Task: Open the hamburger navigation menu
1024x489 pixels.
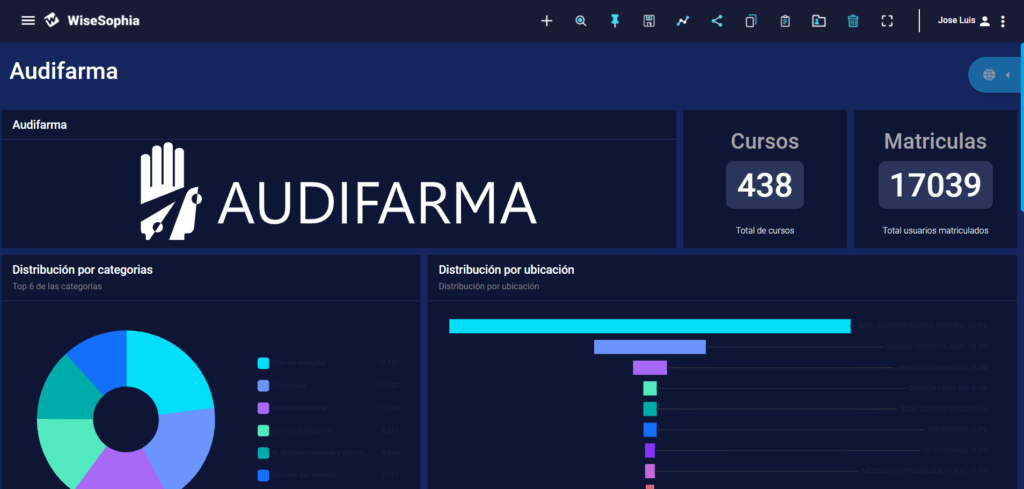Action: [27, 21]
